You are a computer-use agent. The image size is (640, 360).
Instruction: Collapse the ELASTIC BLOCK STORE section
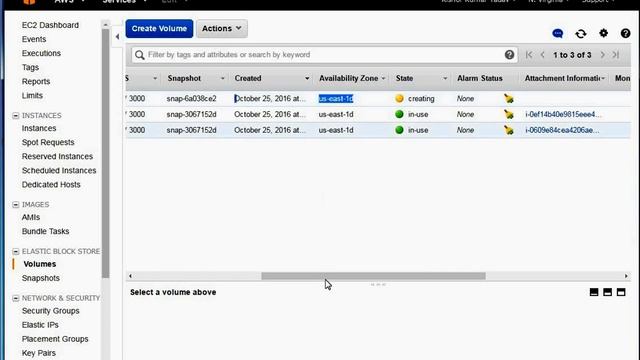[16, 251]
